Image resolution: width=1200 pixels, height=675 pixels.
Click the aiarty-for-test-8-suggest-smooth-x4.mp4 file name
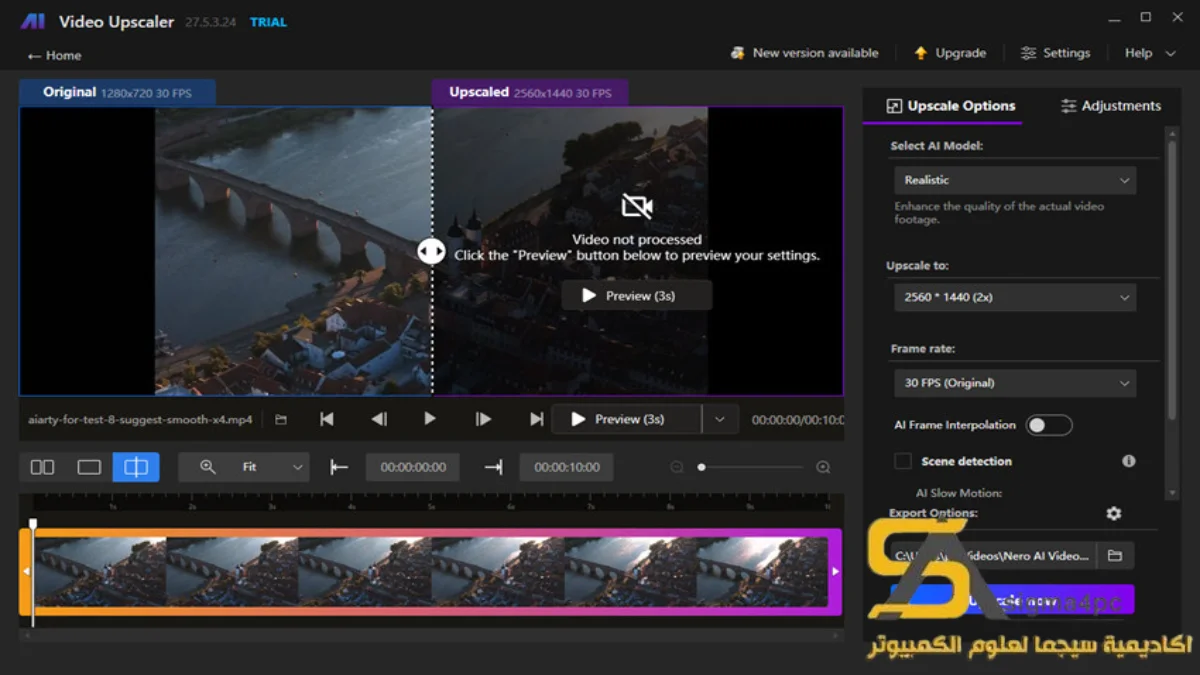140,420
